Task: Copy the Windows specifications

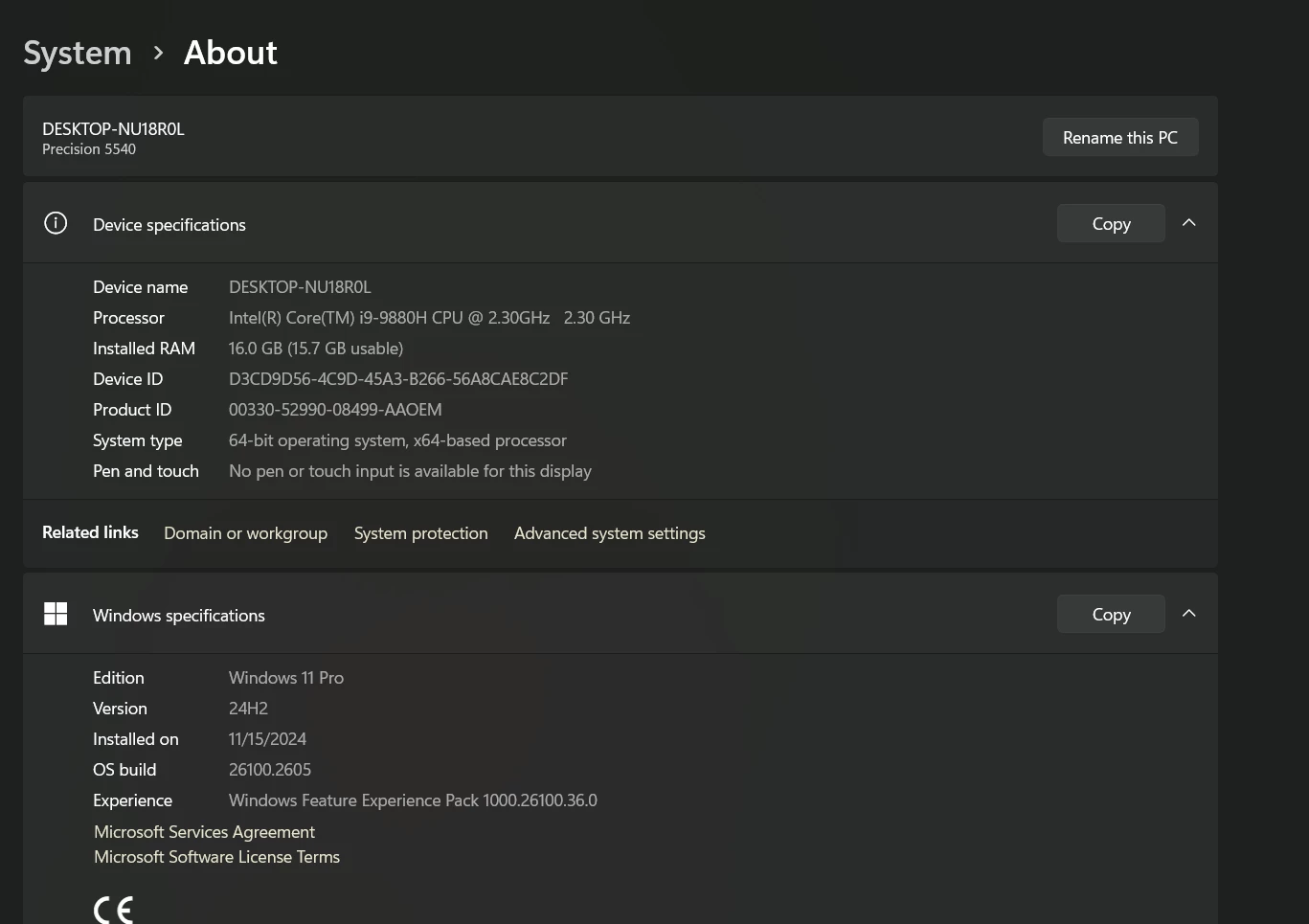Action: pos(1111,614)
